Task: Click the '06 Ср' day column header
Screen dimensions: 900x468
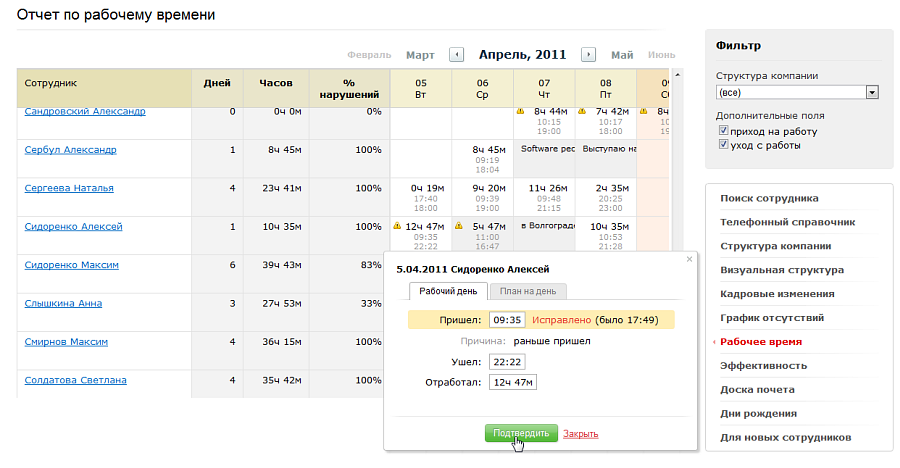Action: point(482,88)
